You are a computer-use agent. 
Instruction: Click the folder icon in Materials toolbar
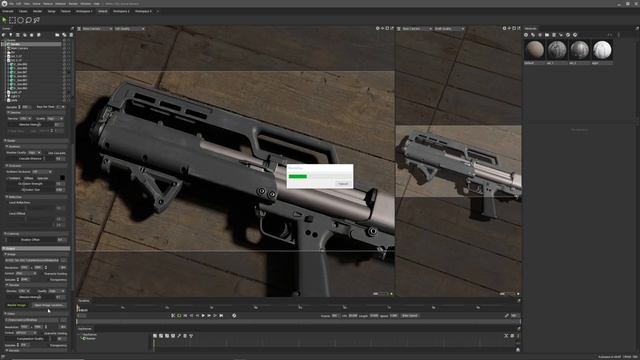coord(547,35)
